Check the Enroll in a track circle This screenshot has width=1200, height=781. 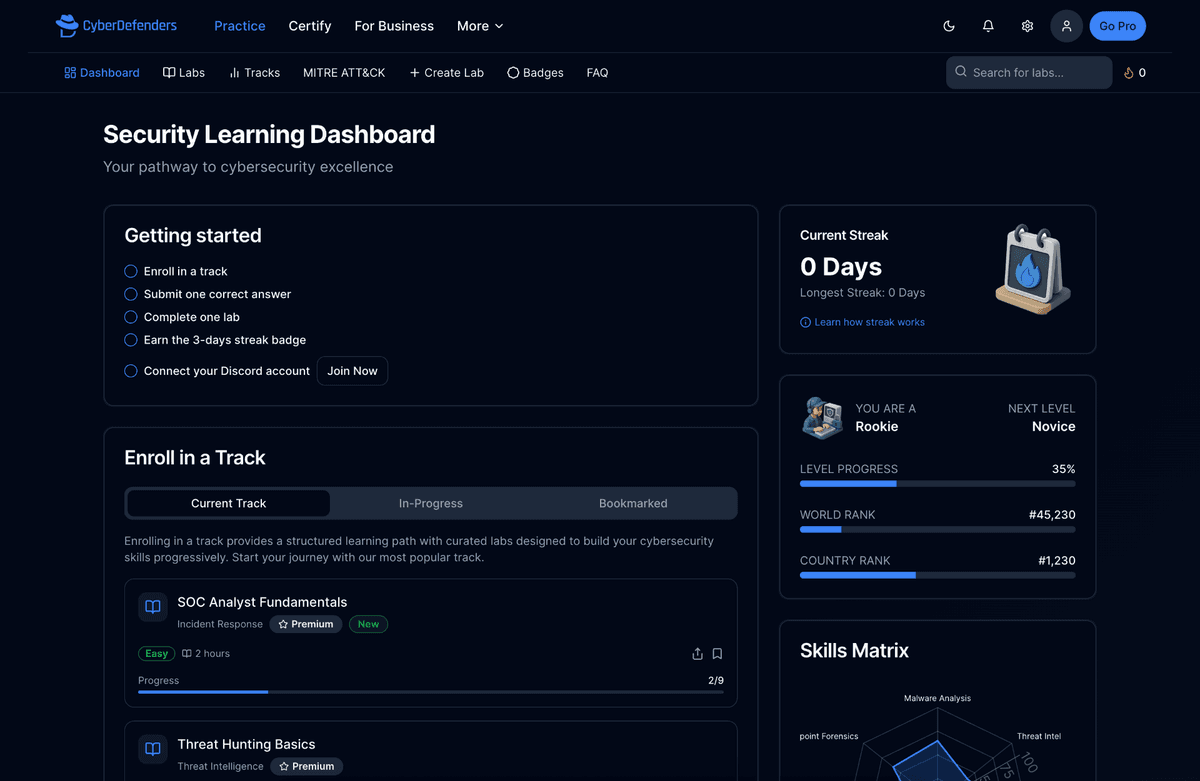131,271
